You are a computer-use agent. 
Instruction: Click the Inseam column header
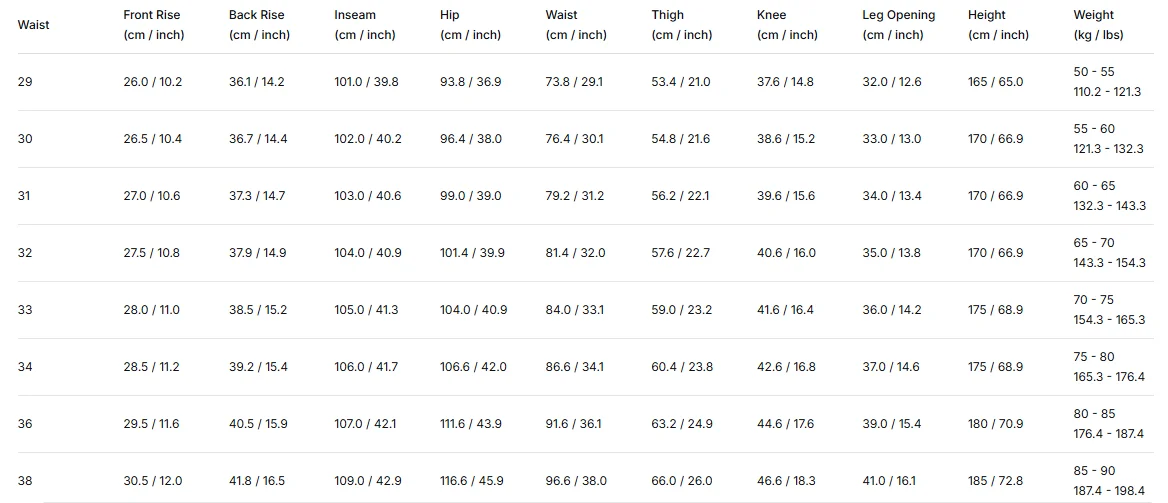pyautogui.click(x=365, y=25)
